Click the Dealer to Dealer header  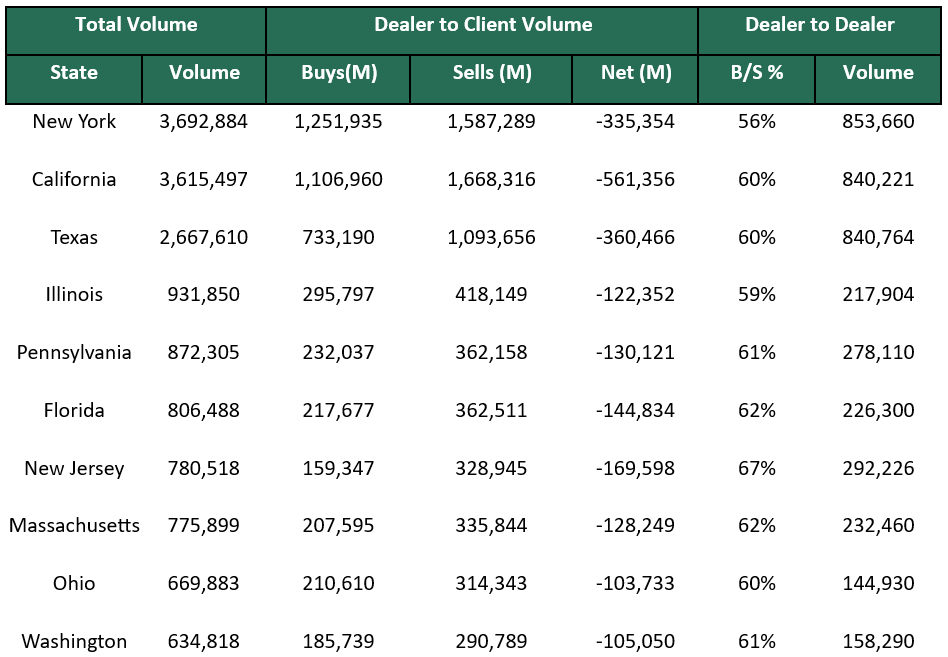pyautogui.click(x=819, y=25)
